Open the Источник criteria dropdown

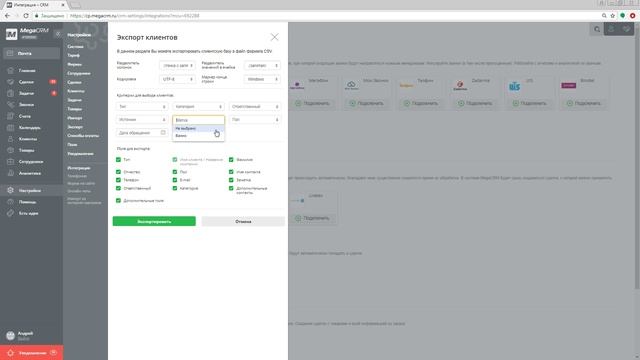click(142, 120)
